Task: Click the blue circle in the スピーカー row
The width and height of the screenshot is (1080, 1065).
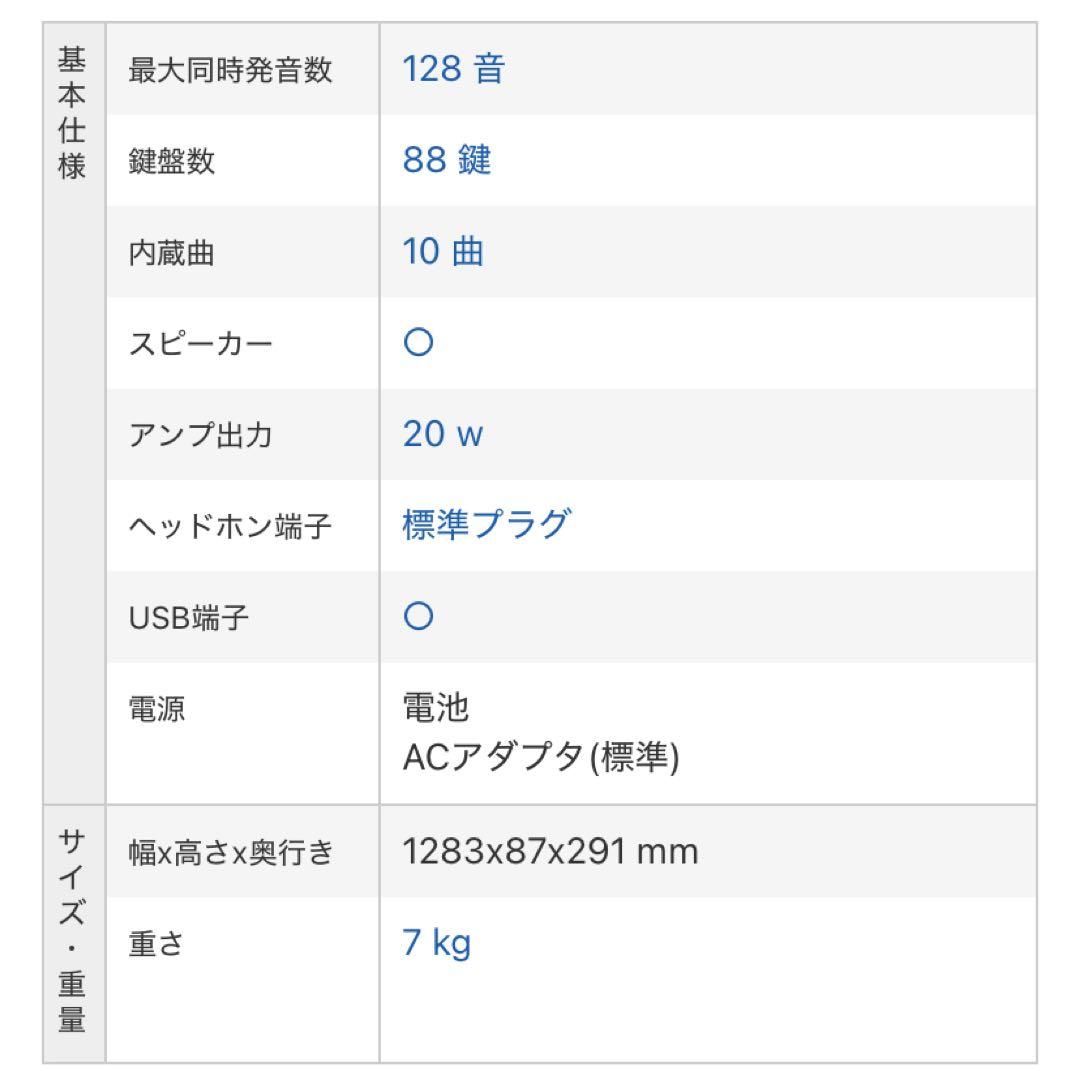Action: [x=418, y=344]
